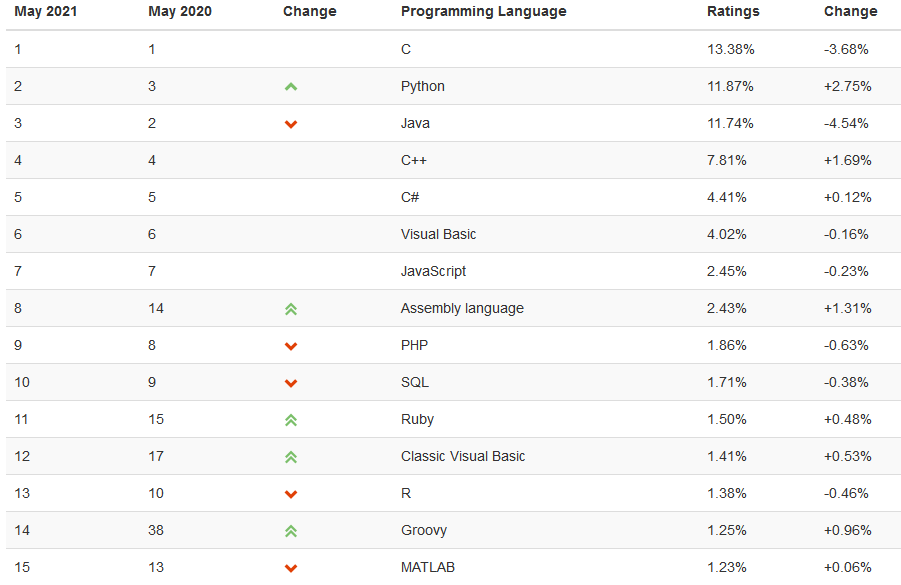Select the Python language name

point(422,86)
